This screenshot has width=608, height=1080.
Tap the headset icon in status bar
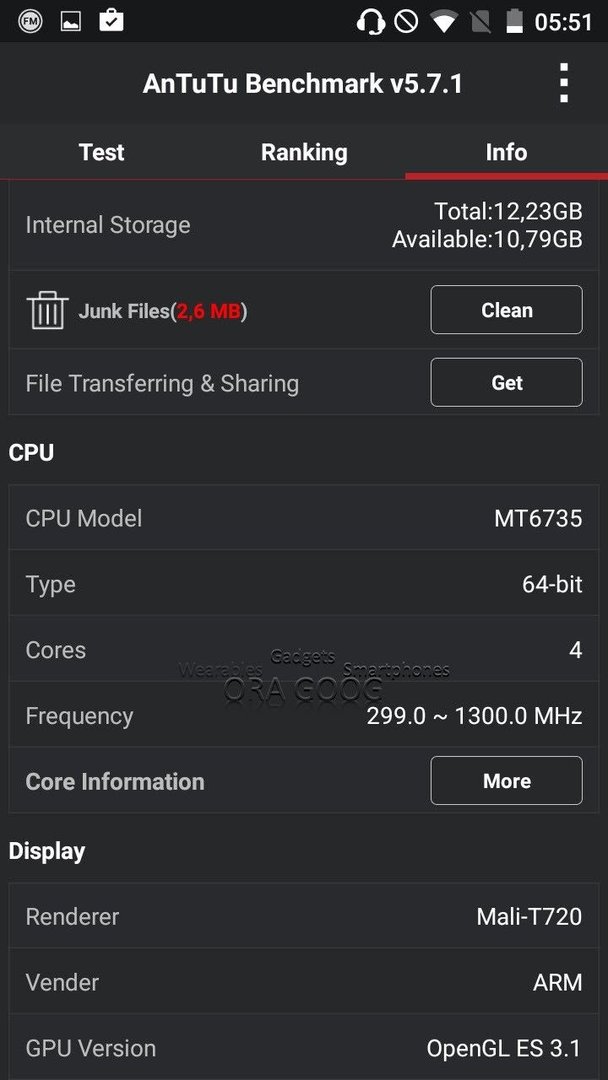pos(370,21)
